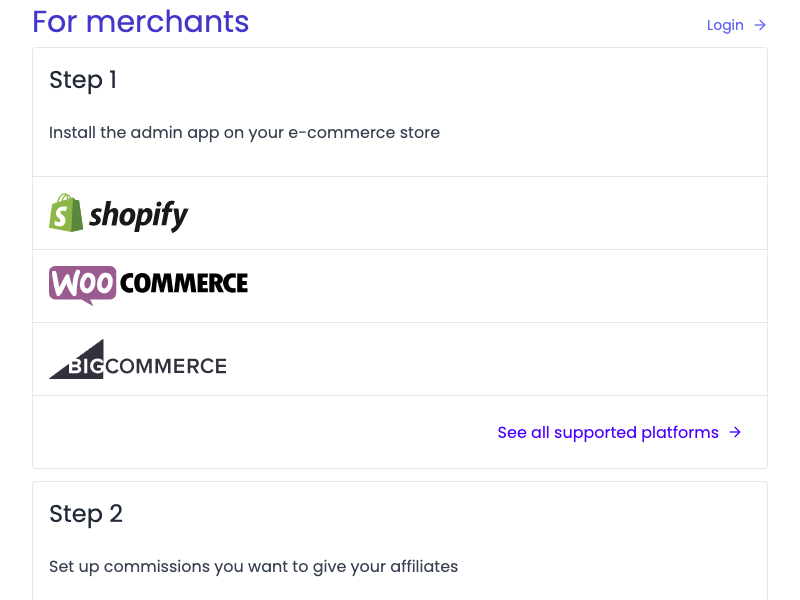
Task: Click the Install the admin app description
Action: click(x=244, y=133)
